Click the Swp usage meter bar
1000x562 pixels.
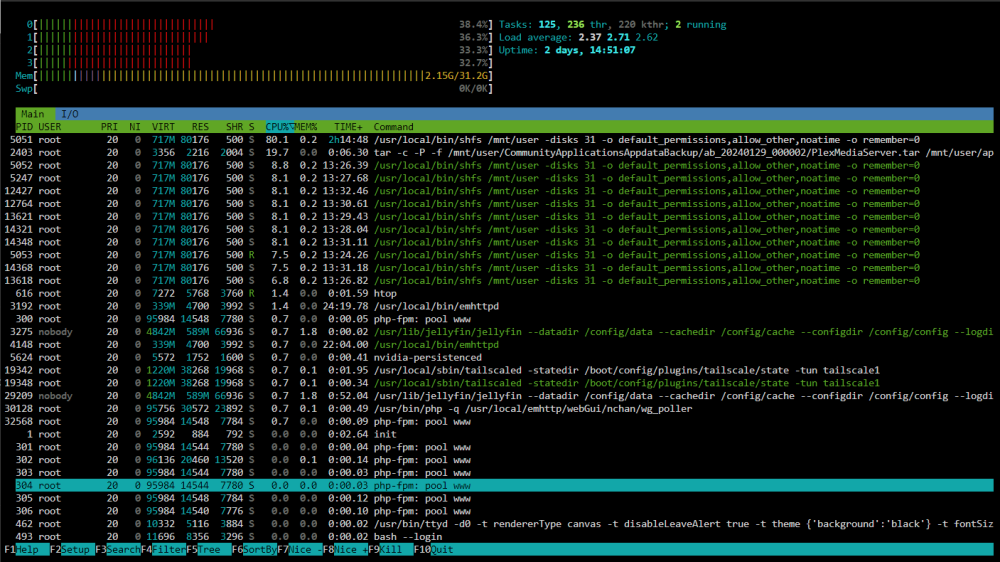point(254,88)
